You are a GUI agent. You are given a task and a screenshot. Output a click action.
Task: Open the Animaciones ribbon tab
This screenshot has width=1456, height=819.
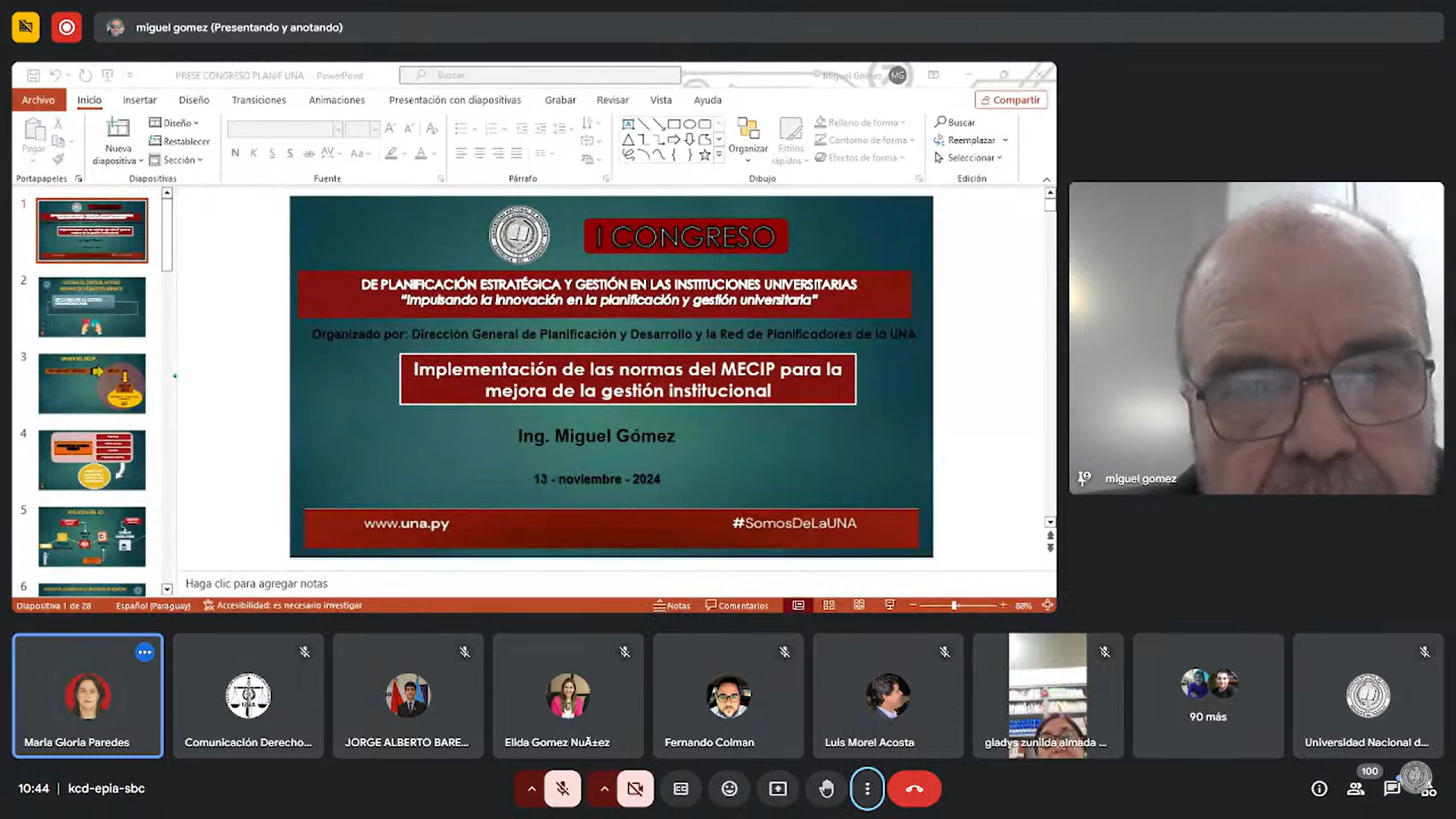(337, 99)
